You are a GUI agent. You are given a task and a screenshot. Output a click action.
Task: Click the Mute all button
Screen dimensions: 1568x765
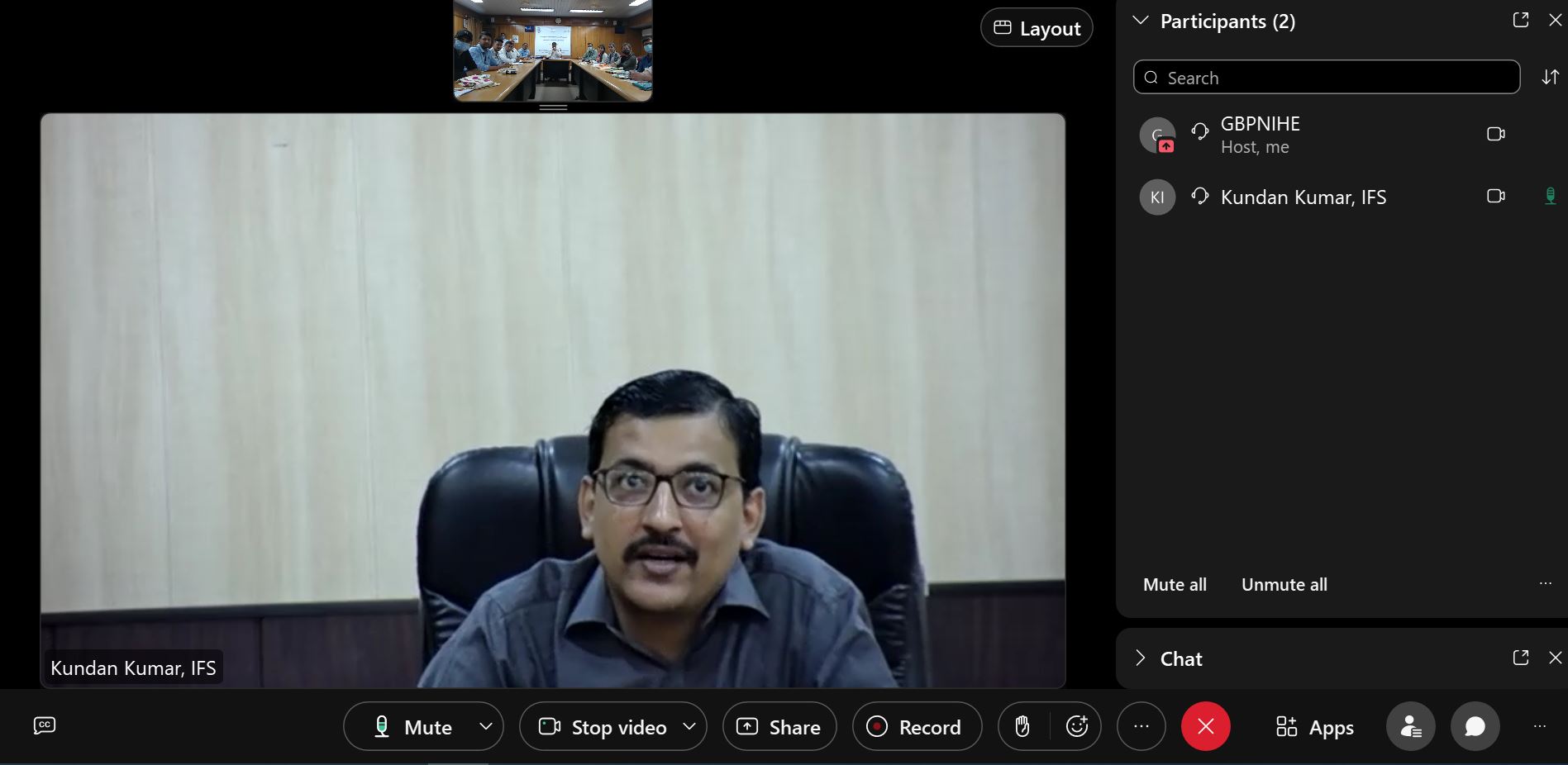(1175, 584)
